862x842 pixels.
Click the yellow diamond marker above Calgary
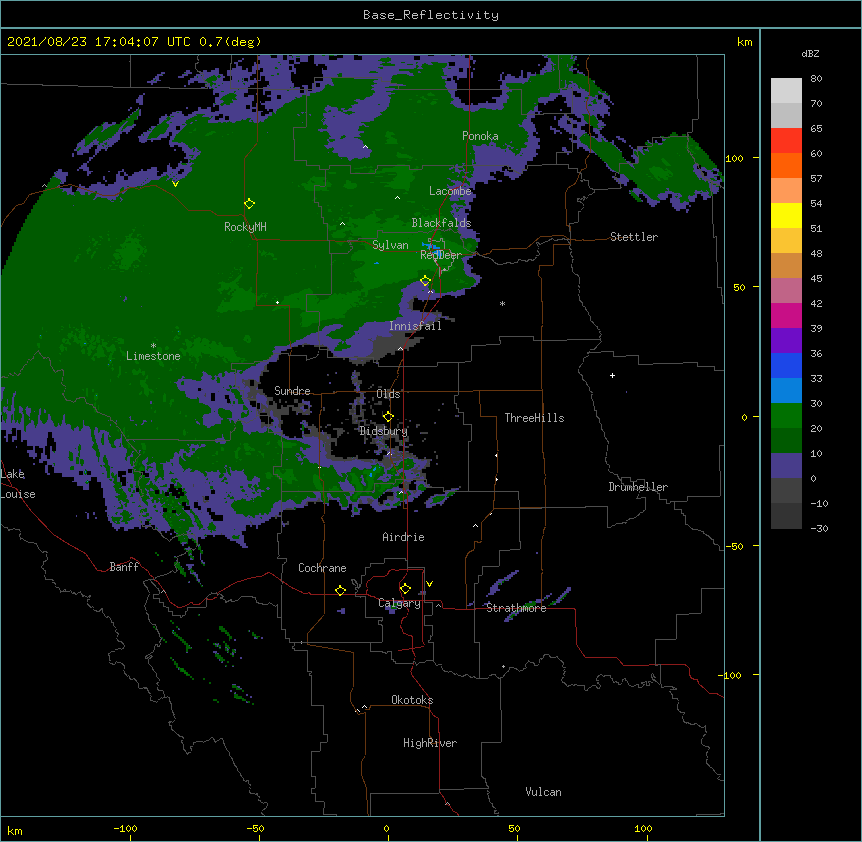pos(405,589)
